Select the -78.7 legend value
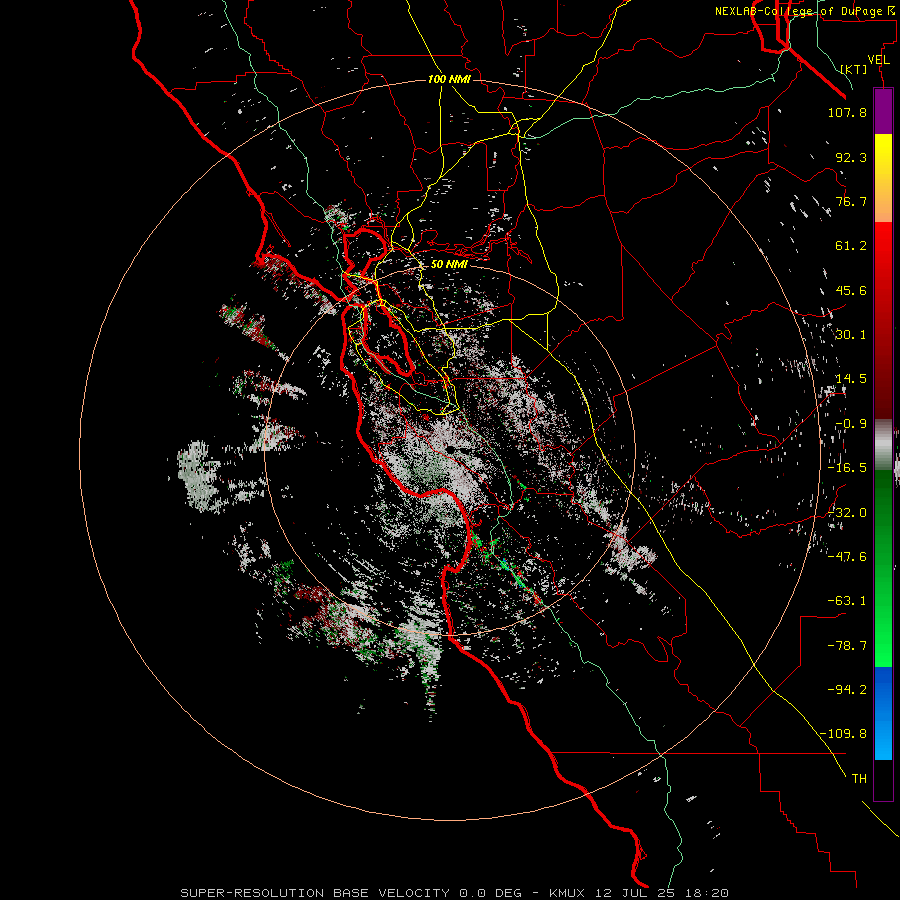 click(847, 646)
